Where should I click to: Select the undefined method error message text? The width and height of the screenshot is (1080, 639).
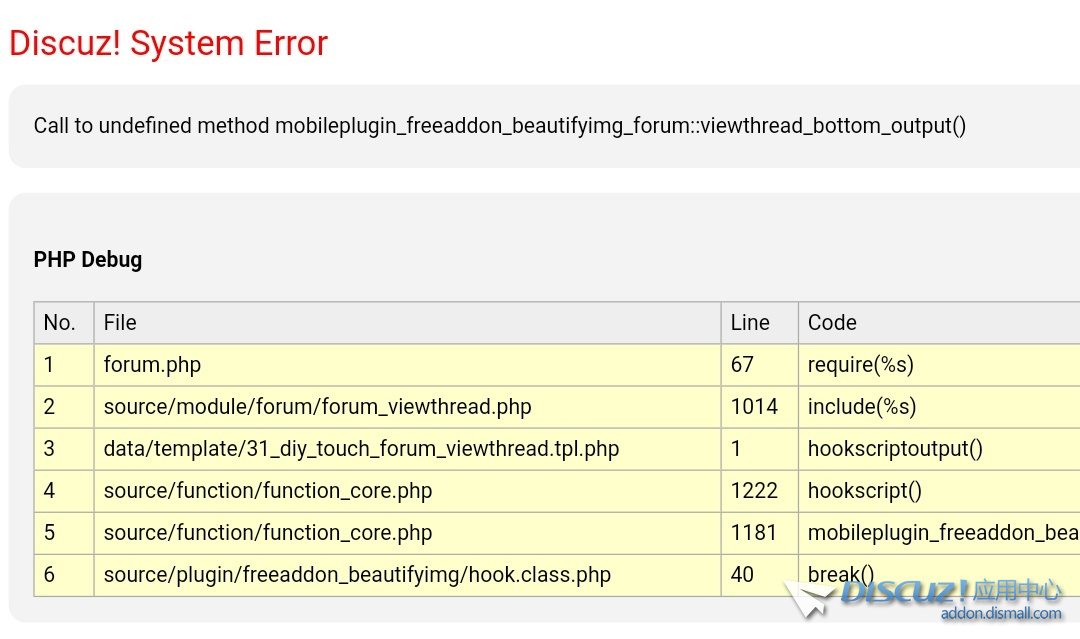499,125
